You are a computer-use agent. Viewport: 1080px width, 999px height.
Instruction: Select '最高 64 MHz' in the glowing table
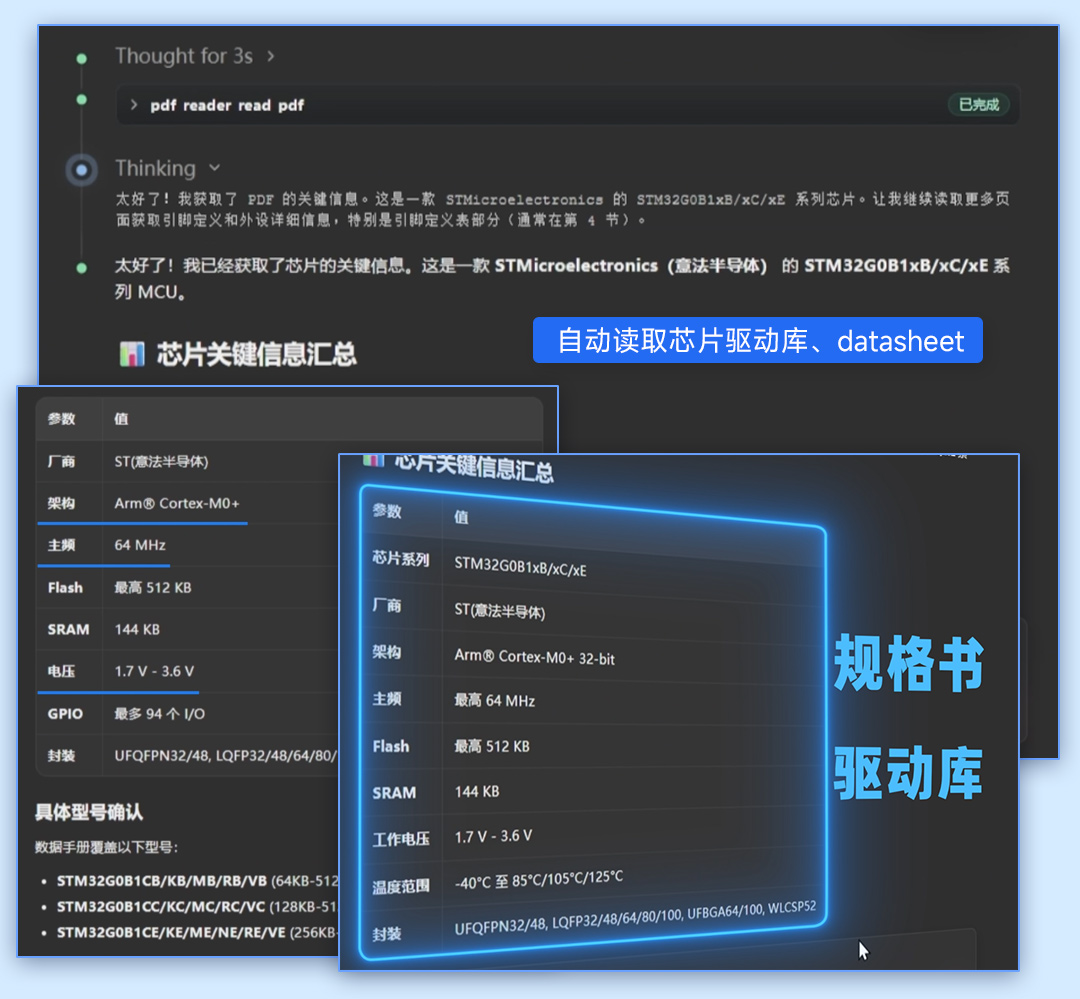[x=495, y=701]
